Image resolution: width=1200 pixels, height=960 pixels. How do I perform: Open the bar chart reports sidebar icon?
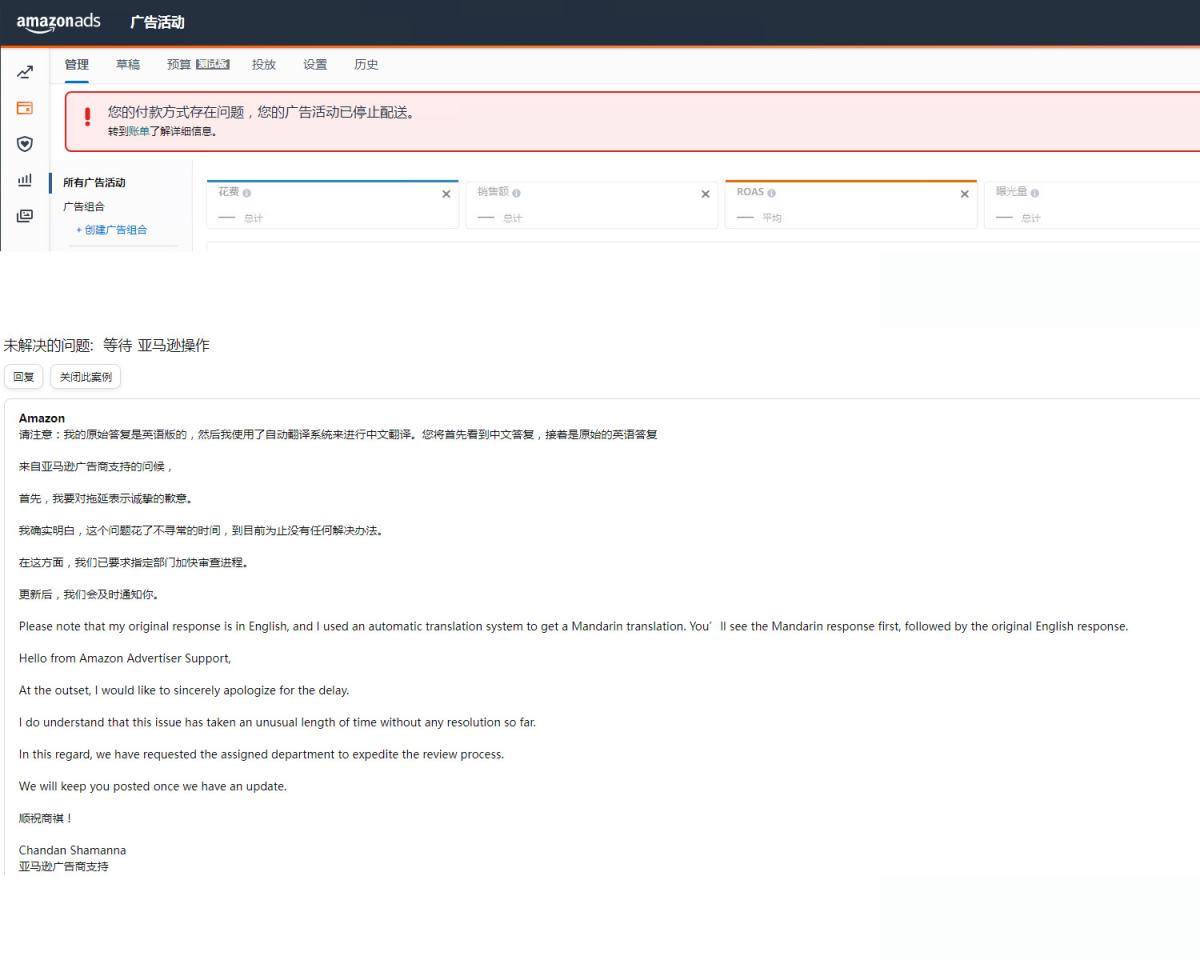pyautogui.click(x=25, y=180)
